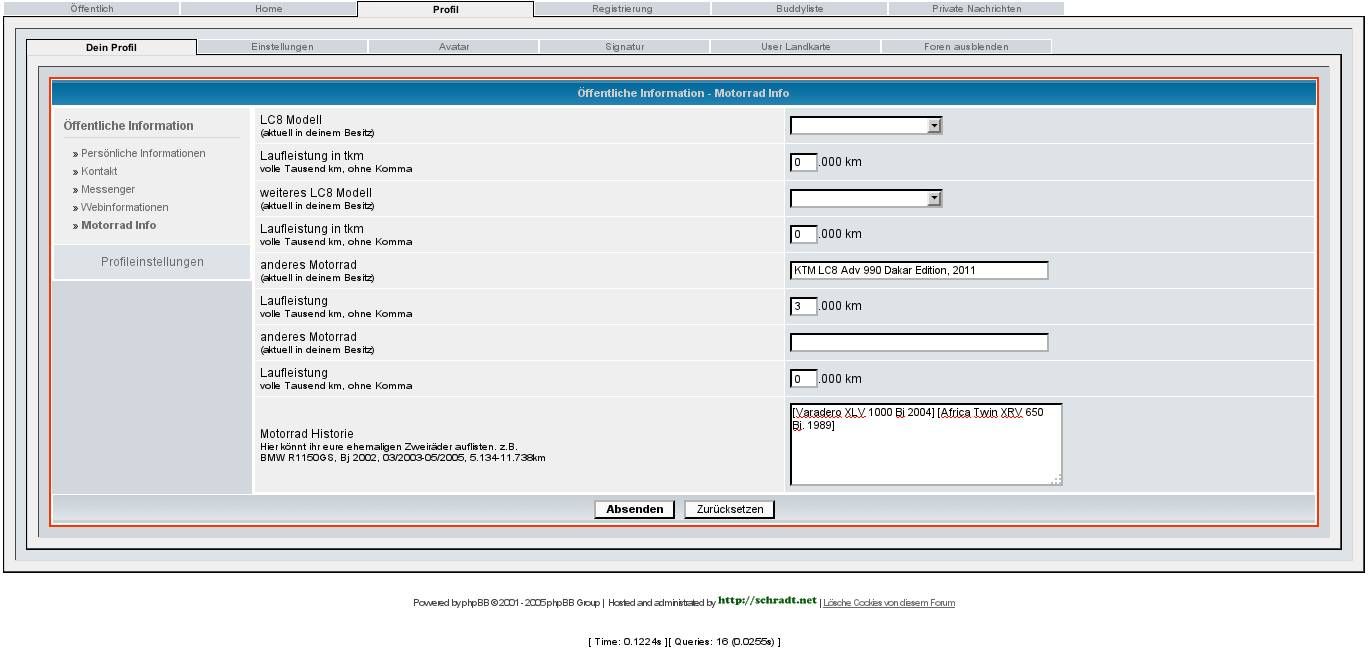Image resolution: width=1370 pixels, height=651 pixels.
Task: Click the Lösche Cookies von diesem Forum link
Action: 888,603
